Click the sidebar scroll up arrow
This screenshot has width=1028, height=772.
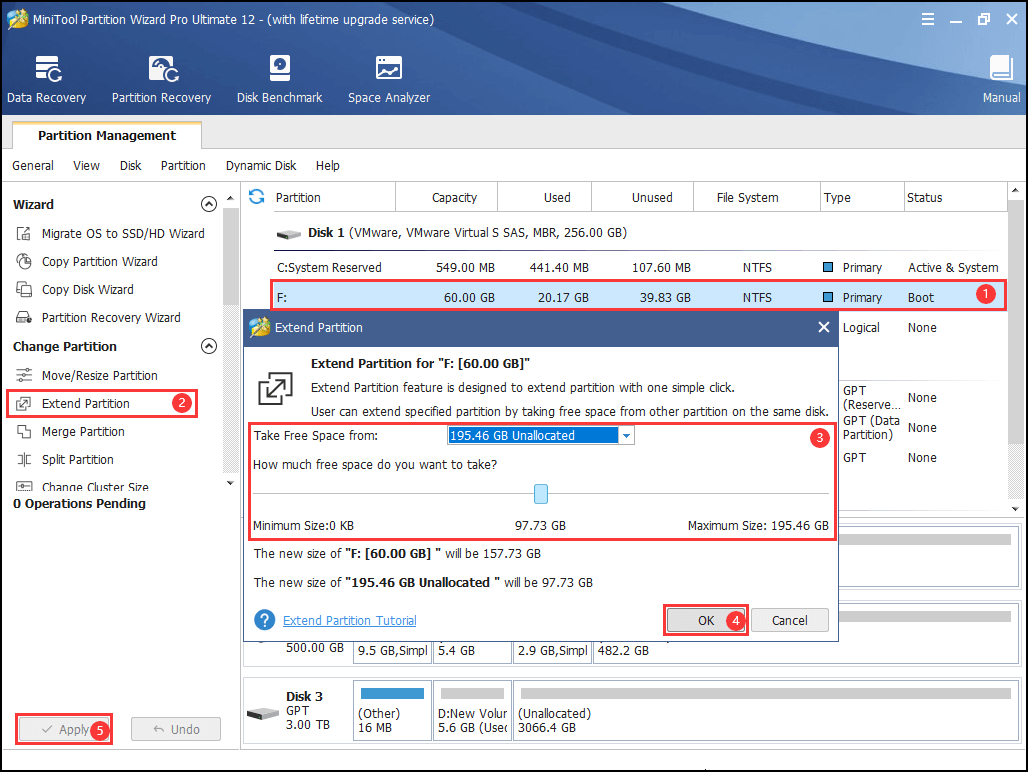click(x=230, y=198)
